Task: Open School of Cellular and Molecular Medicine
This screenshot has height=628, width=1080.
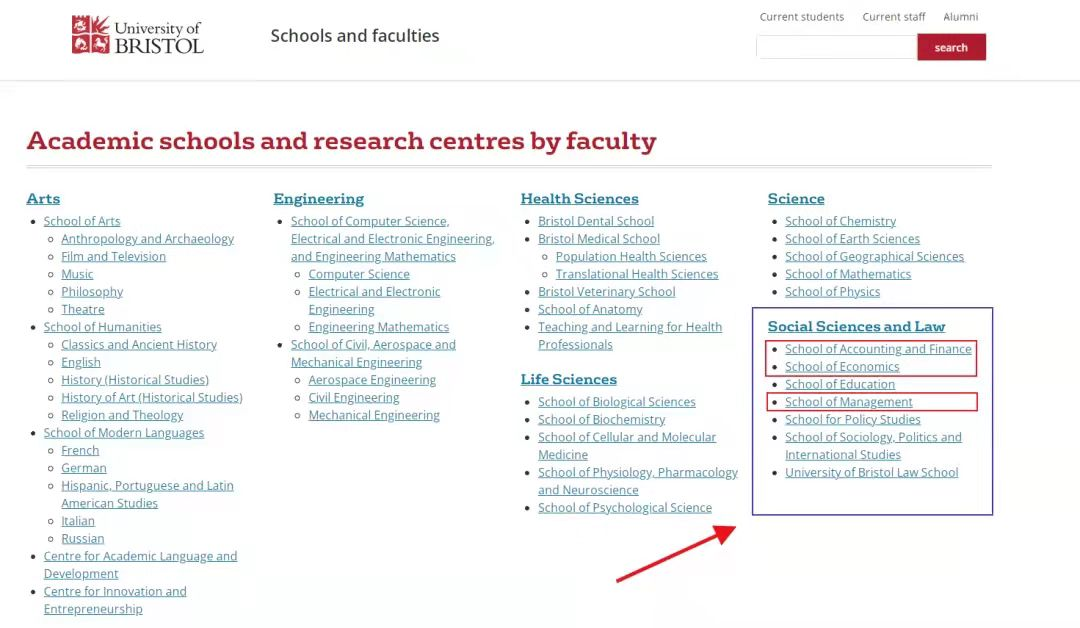Action: pos(627,446)
